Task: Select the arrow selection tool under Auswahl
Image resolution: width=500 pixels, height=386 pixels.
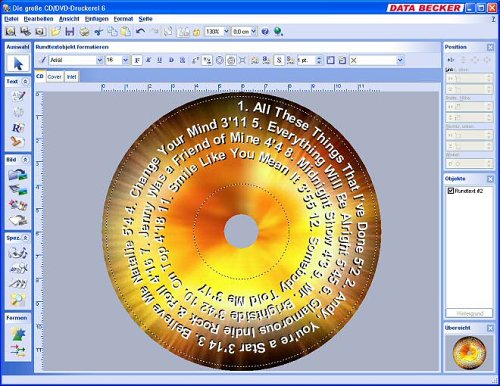Action: [18, 63]
